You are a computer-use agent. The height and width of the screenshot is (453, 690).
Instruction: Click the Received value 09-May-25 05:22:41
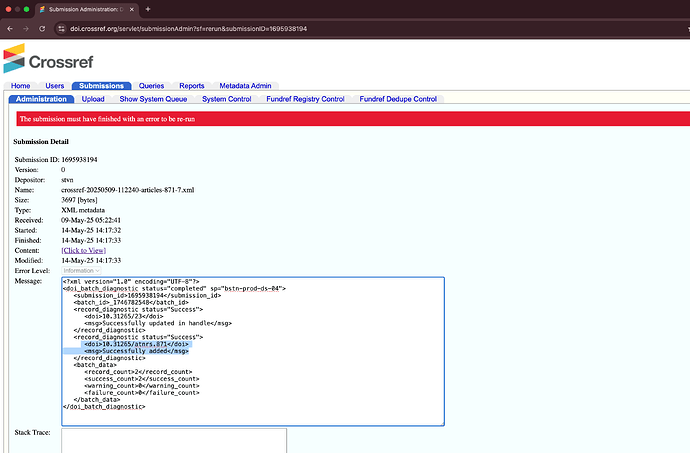click(x=91, y=221)
